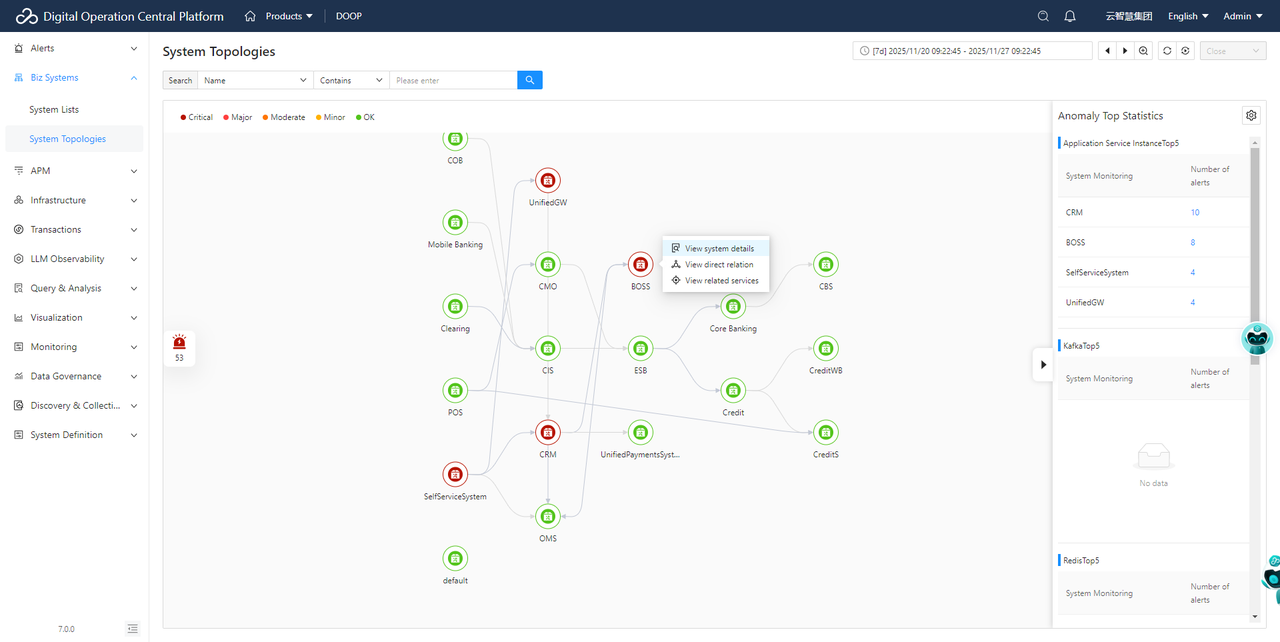Click the auto-refresh play circle icon
Screen dimensions: 1280x642
(1185, 51)
